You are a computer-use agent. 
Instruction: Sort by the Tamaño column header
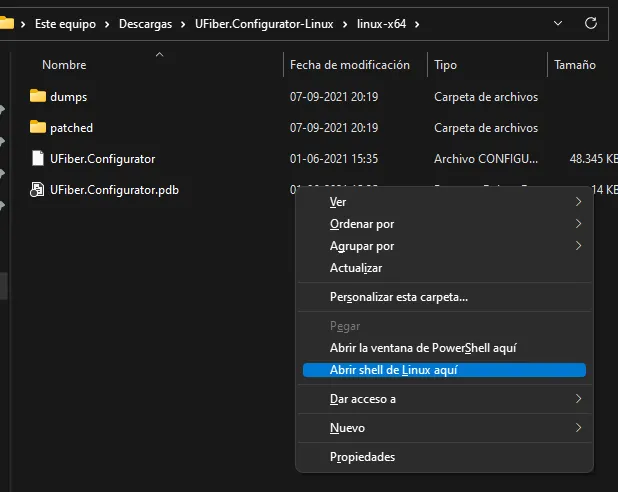click(575, 65)
